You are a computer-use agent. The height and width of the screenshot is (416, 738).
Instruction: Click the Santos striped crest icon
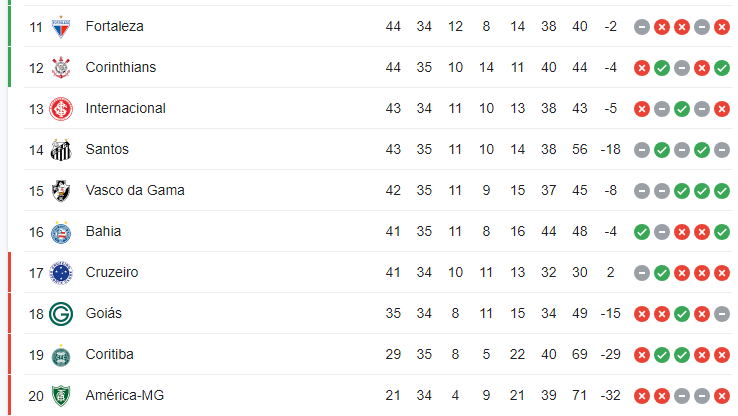61,150
